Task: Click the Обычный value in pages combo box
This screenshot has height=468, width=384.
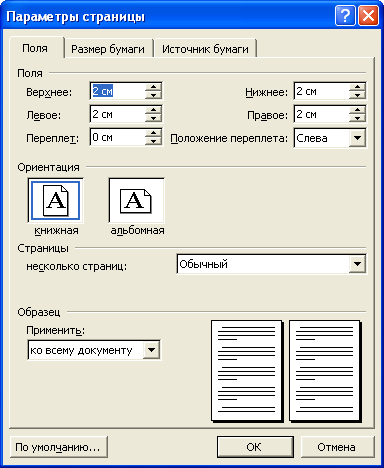Action: [203, 264]
